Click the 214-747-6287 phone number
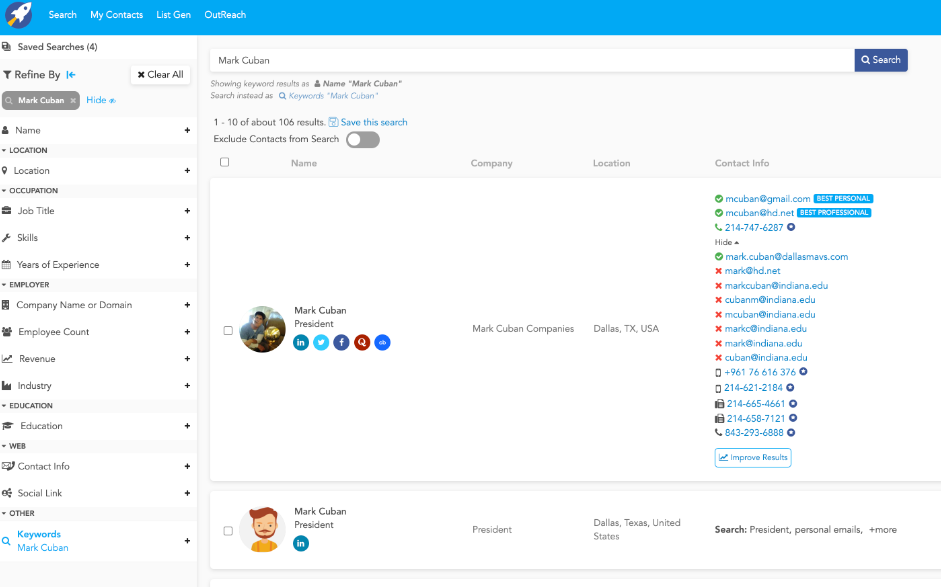 click(754, 227)
